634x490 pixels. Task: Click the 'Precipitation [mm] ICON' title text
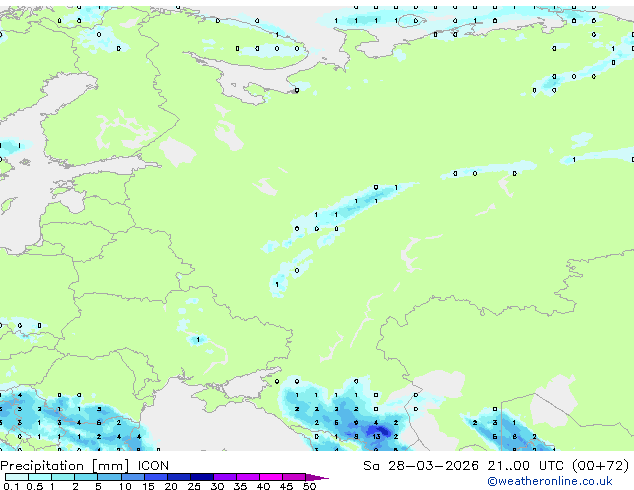(x=85, y=466)
